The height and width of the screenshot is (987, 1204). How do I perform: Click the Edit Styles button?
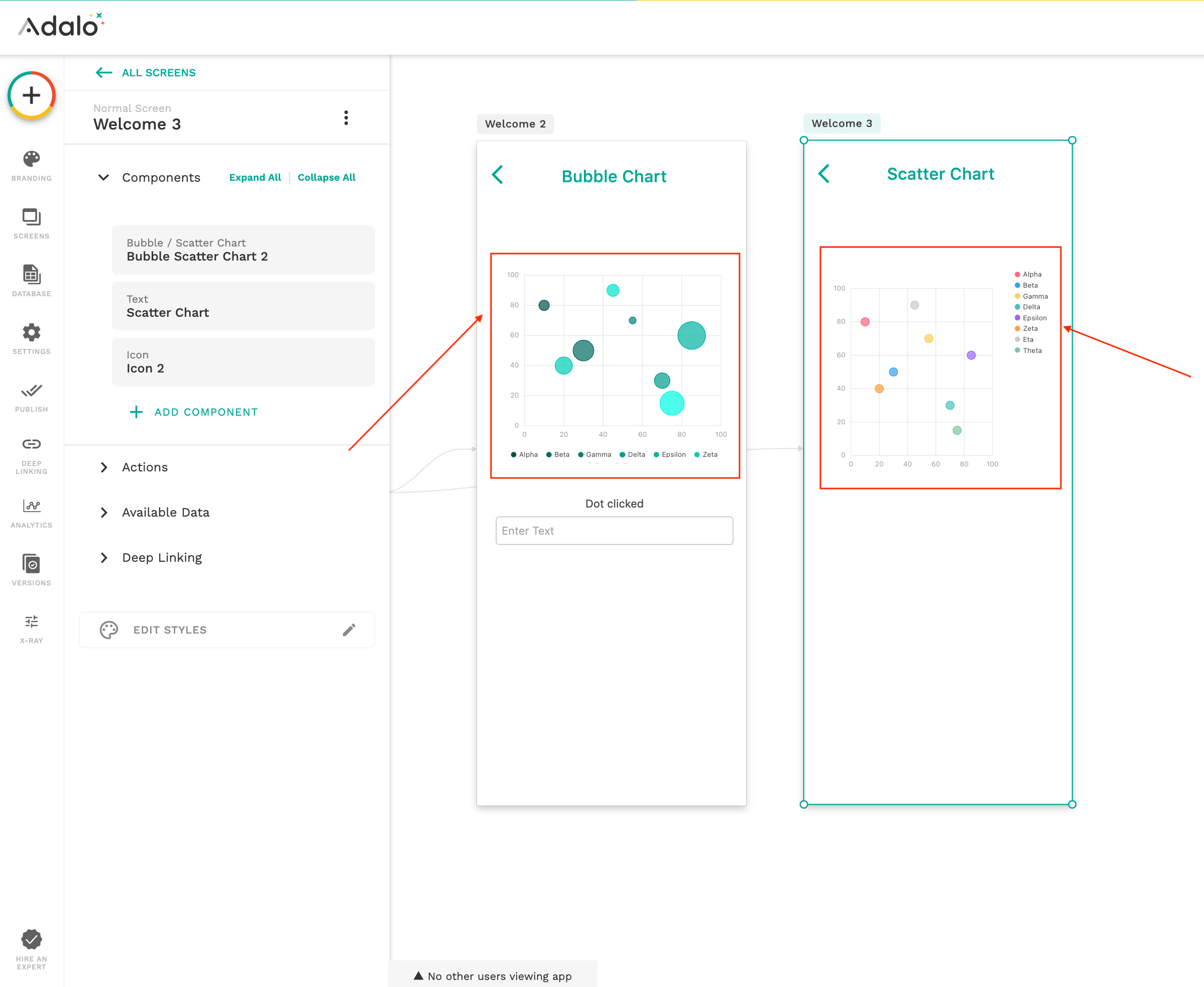pos(227,630)
